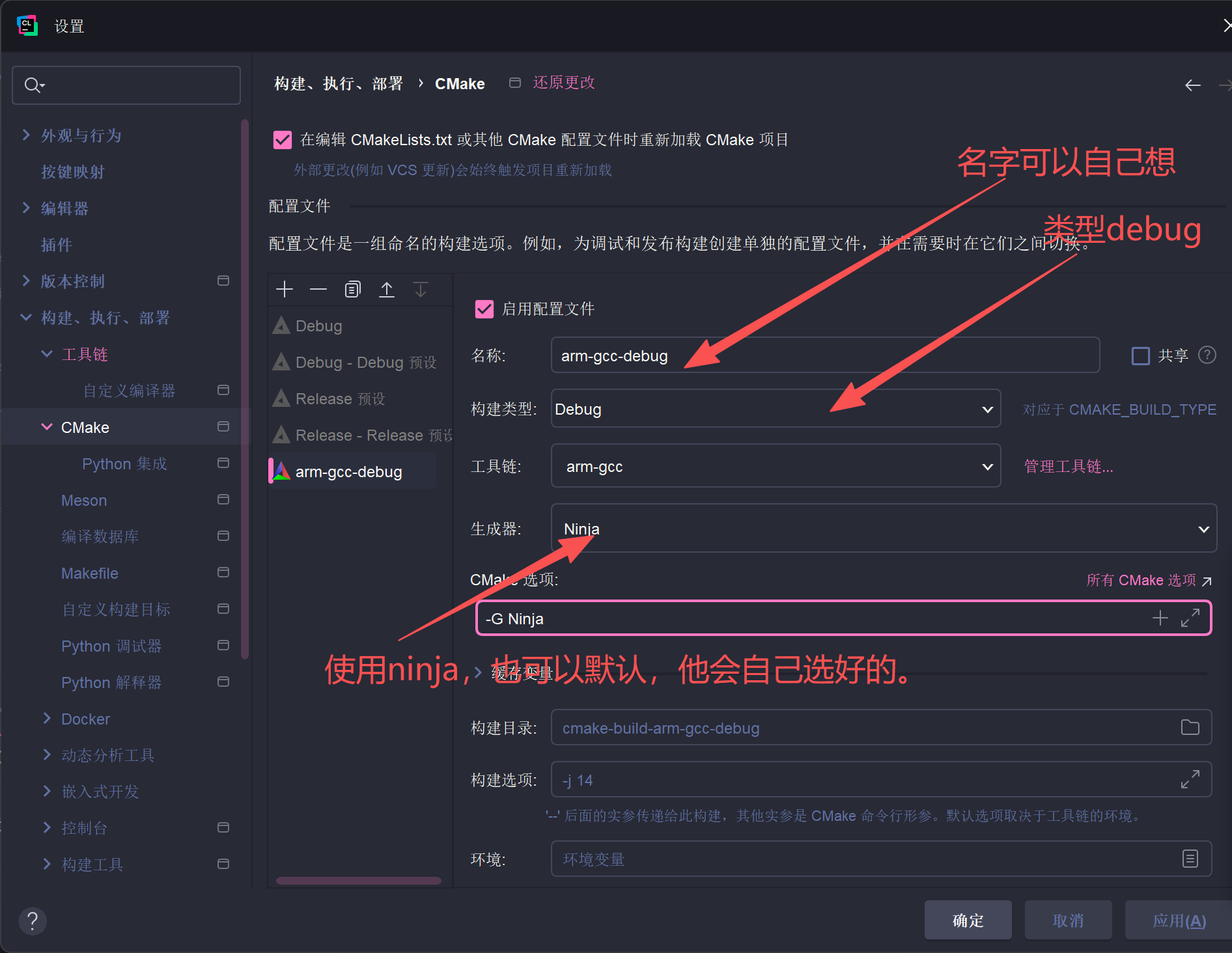Click the settings search field
The image size is (1232, 953).
pyautogui.click(x=126, y=85)
